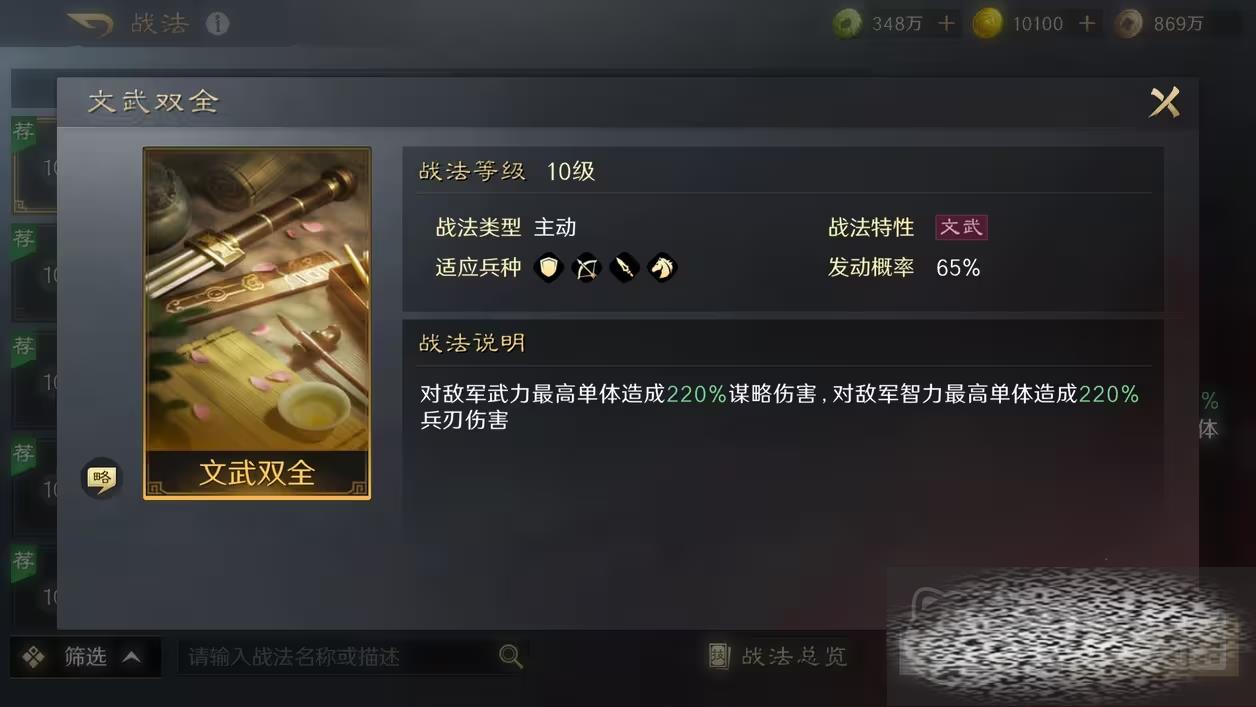Add gold with the plus beside 10100

(x=1087, y=24)
